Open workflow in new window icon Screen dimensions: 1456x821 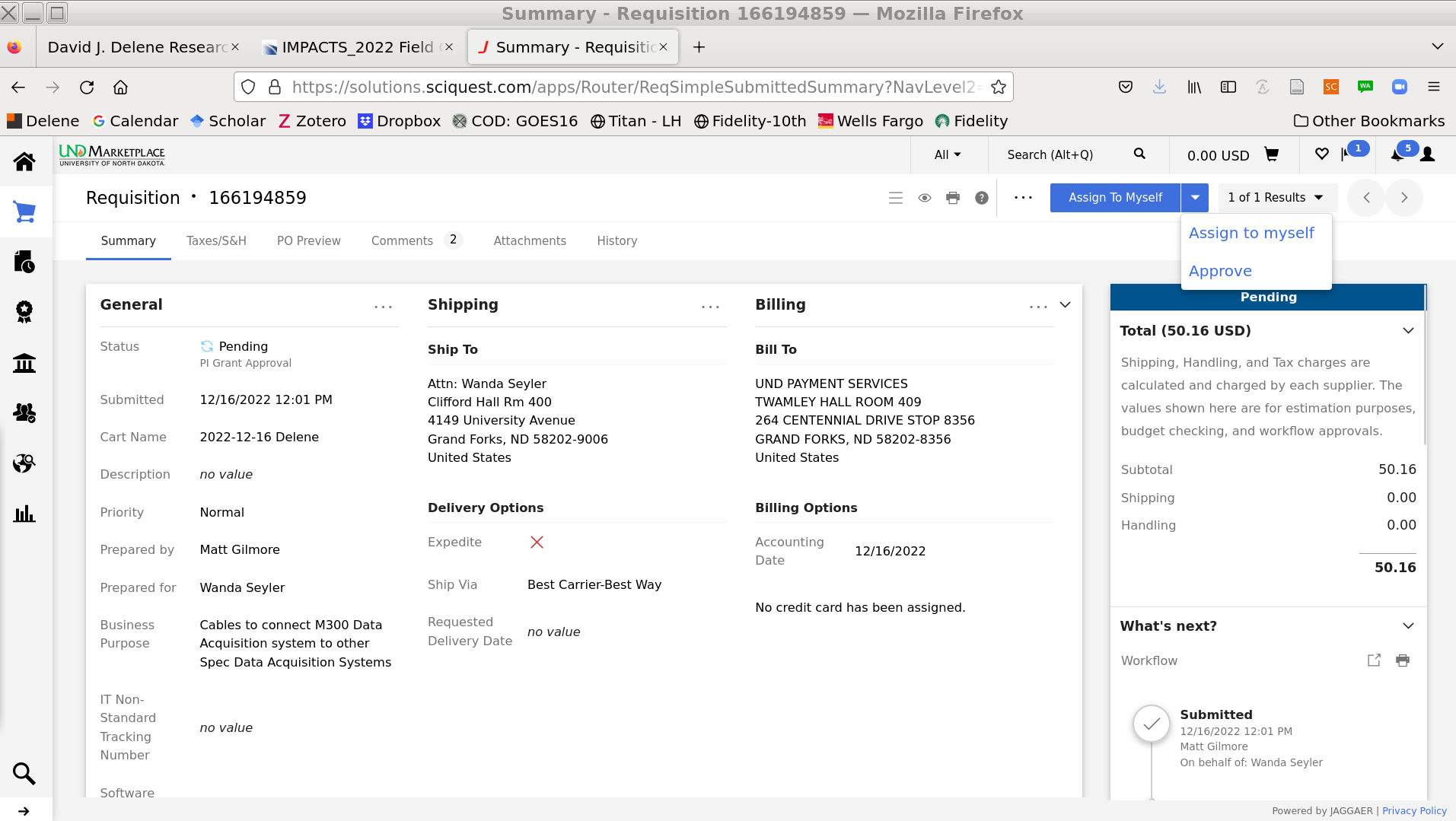[1374, 660]
